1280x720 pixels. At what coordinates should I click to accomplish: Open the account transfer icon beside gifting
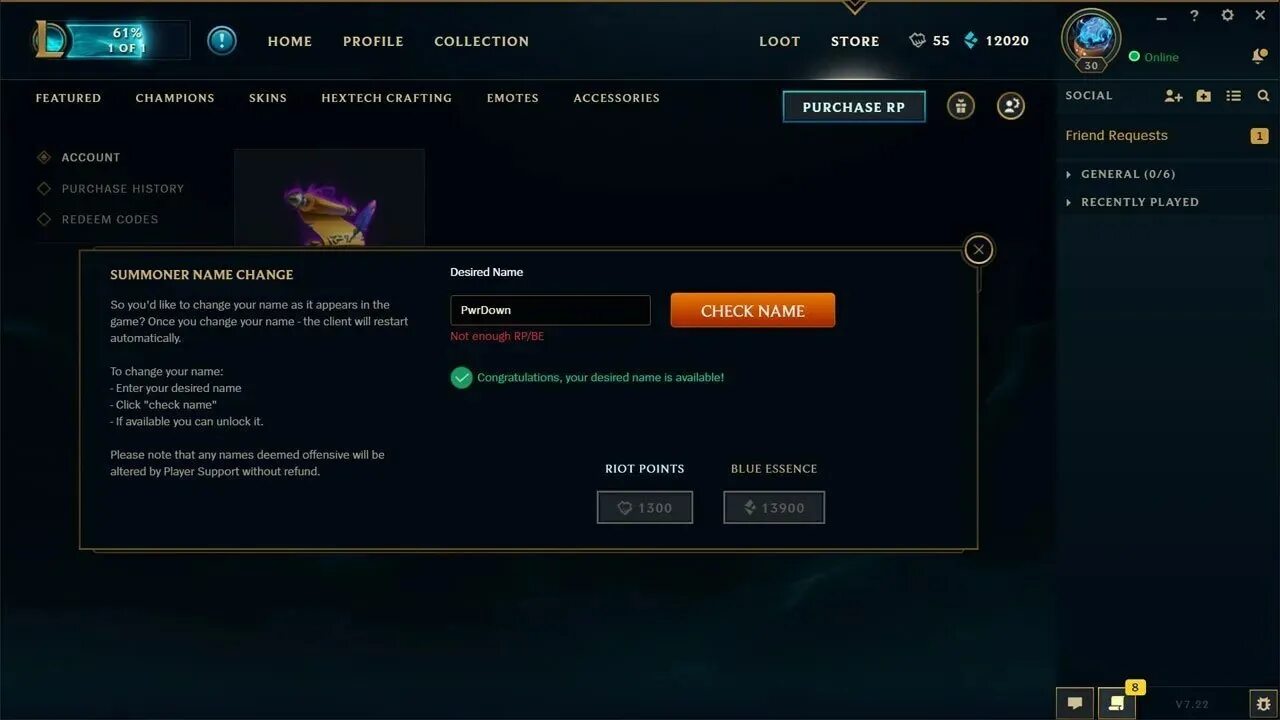tap(1011, 106)
